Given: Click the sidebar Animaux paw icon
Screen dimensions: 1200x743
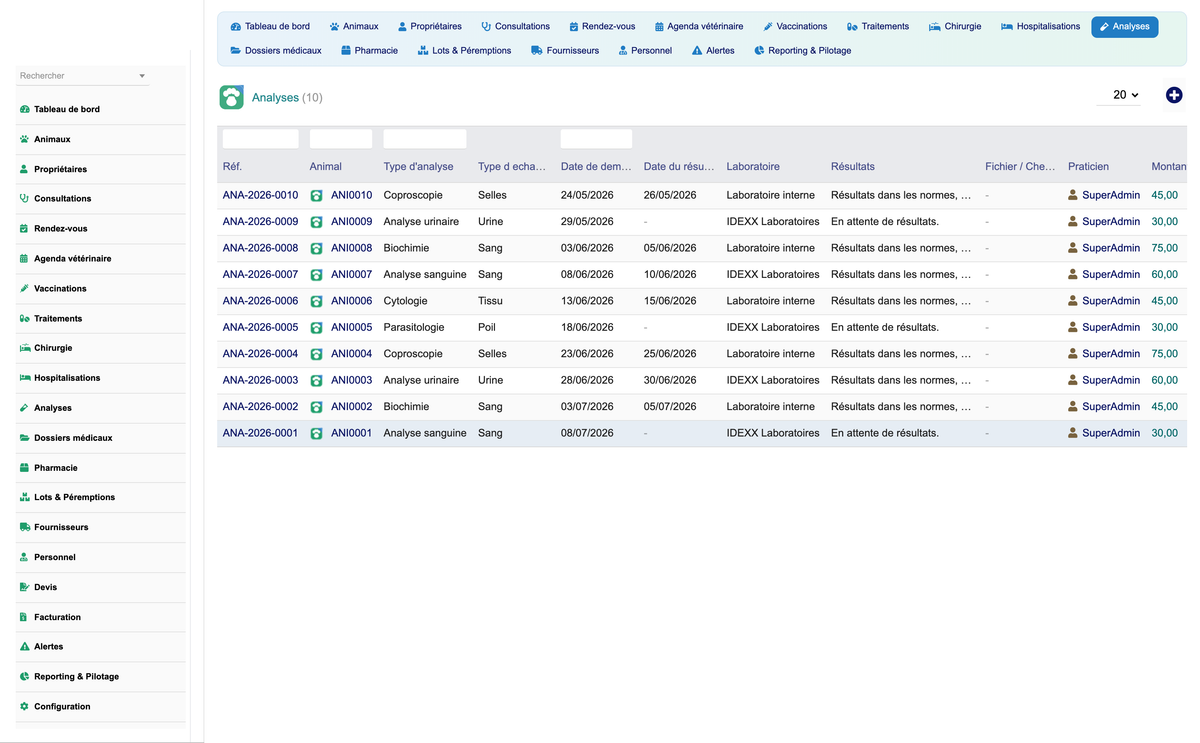Looking at the screenshot, I should click(24, 139).
